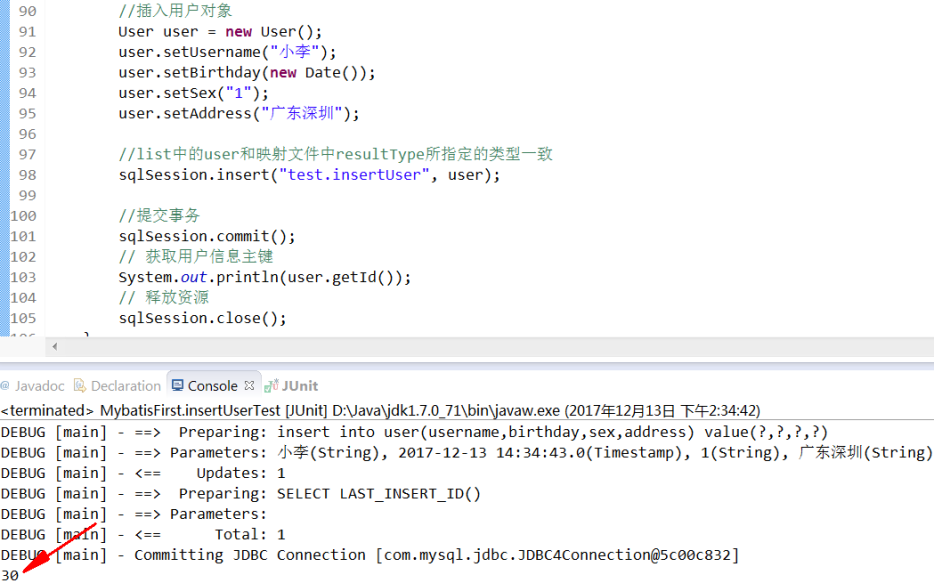The width and height of the screenshot is (934, 584).
Task: Click the text "test.insertUser" in the code
Action: 354,175
